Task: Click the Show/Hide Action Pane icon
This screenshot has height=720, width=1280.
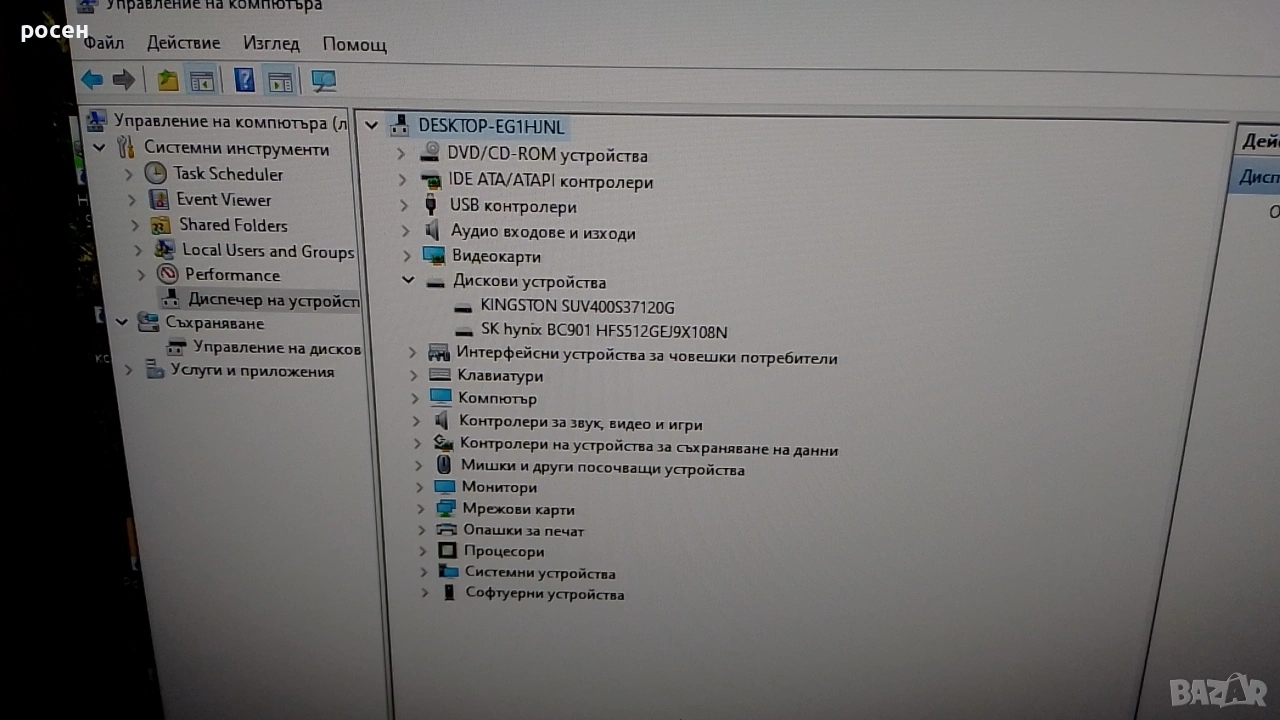Action: (x=280, y=82)
